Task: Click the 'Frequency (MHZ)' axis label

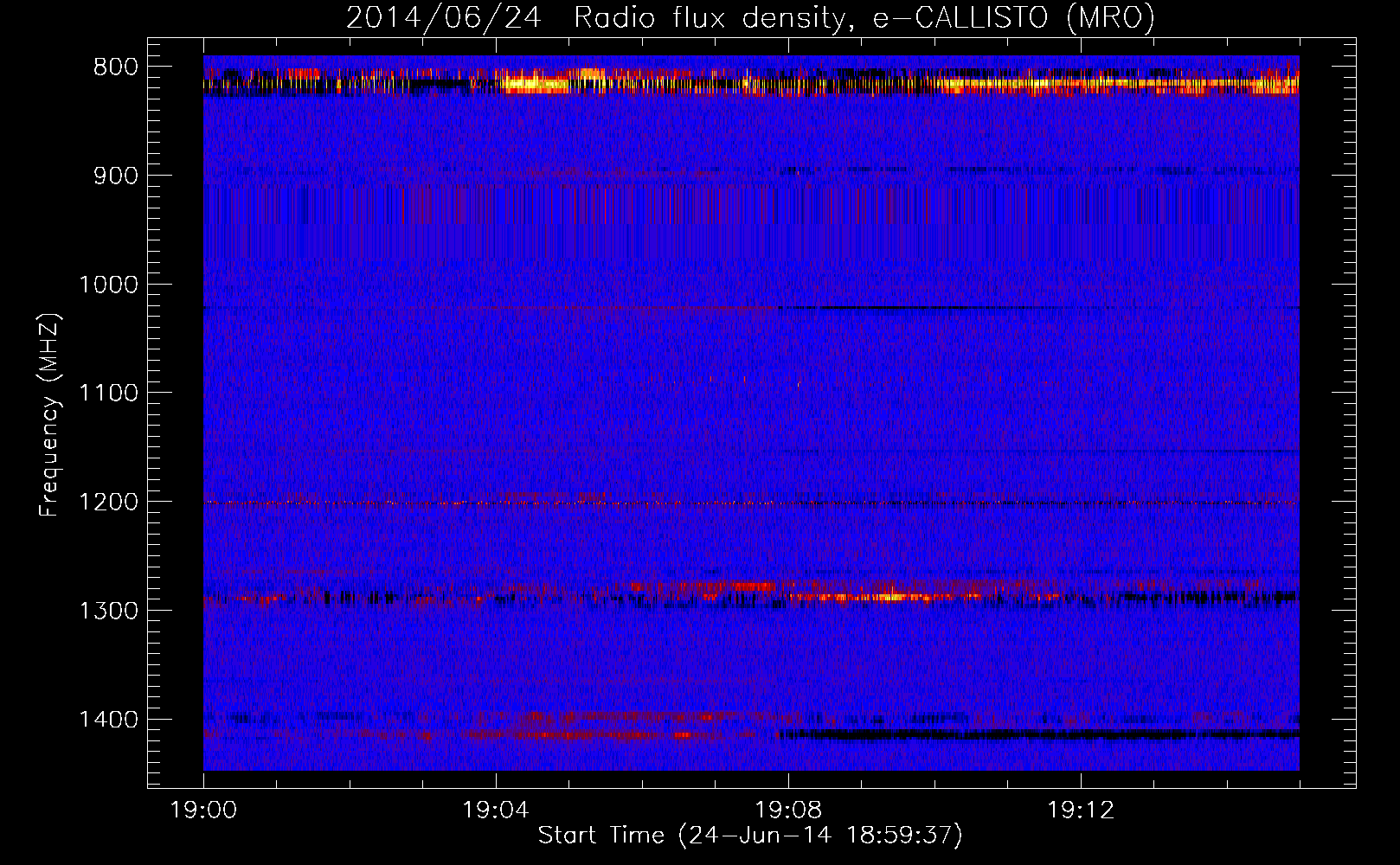Action: [x=49, y=415]
